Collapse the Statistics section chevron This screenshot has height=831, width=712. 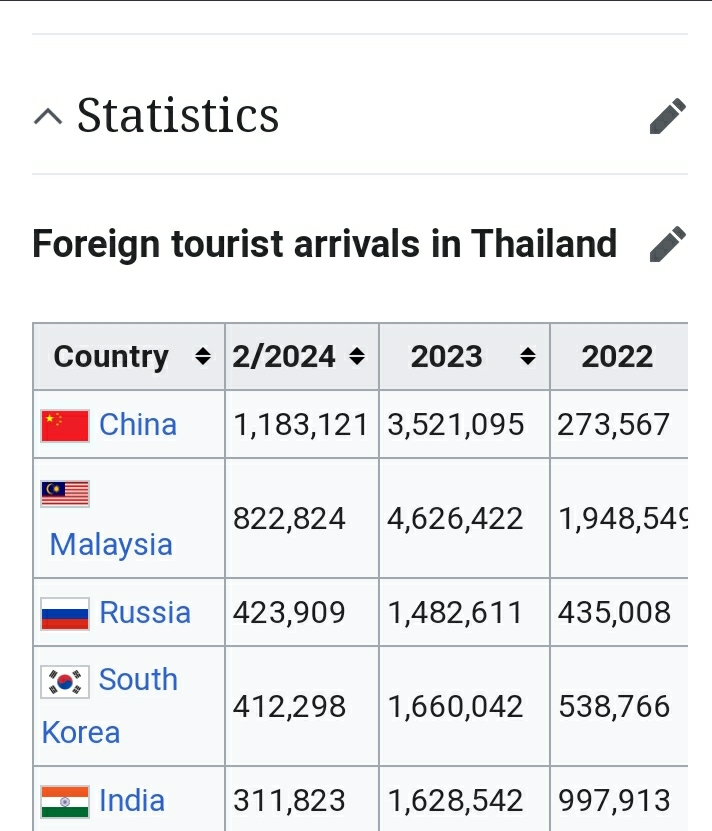coord(47,117)
